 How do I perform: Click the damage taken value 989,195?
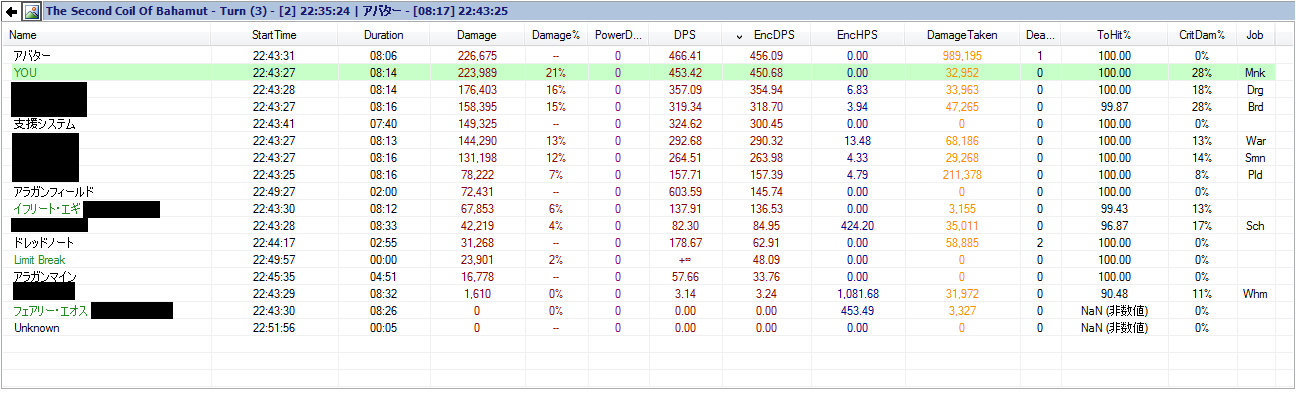(x=962, y=56)
